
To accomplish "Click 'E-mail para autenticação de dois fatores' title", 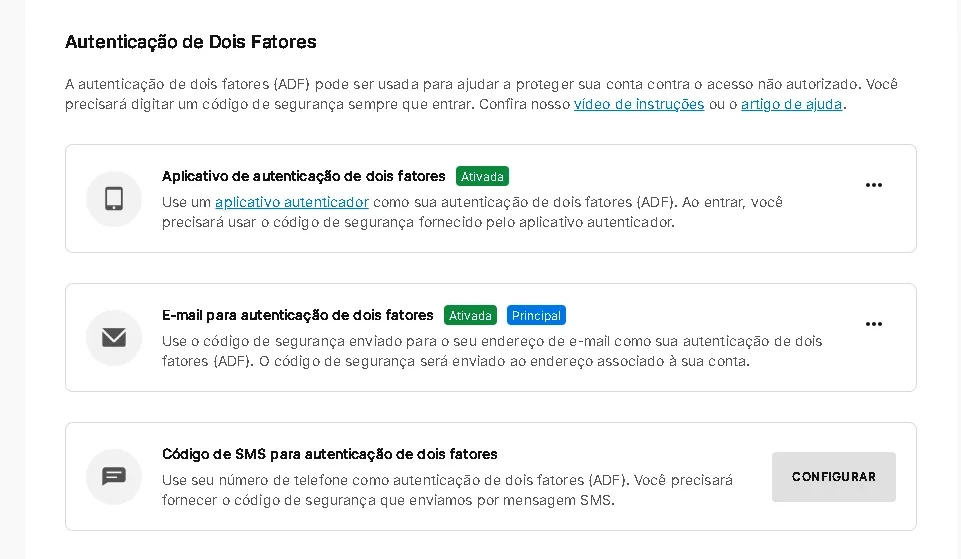I will pyautogui.click(x=297, y=316).
